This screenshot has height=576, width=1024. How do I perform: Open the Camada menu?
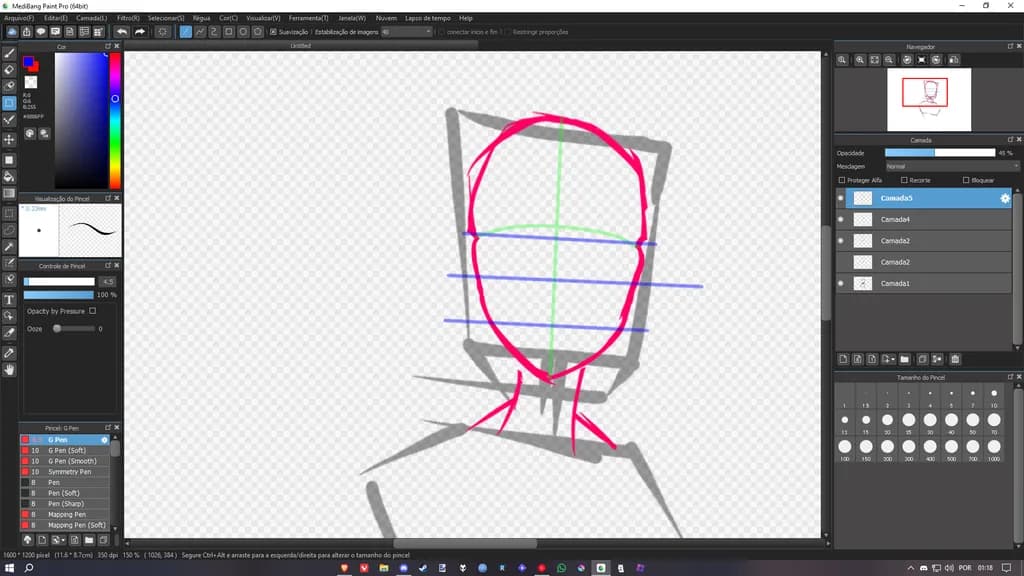pos(91,18)
